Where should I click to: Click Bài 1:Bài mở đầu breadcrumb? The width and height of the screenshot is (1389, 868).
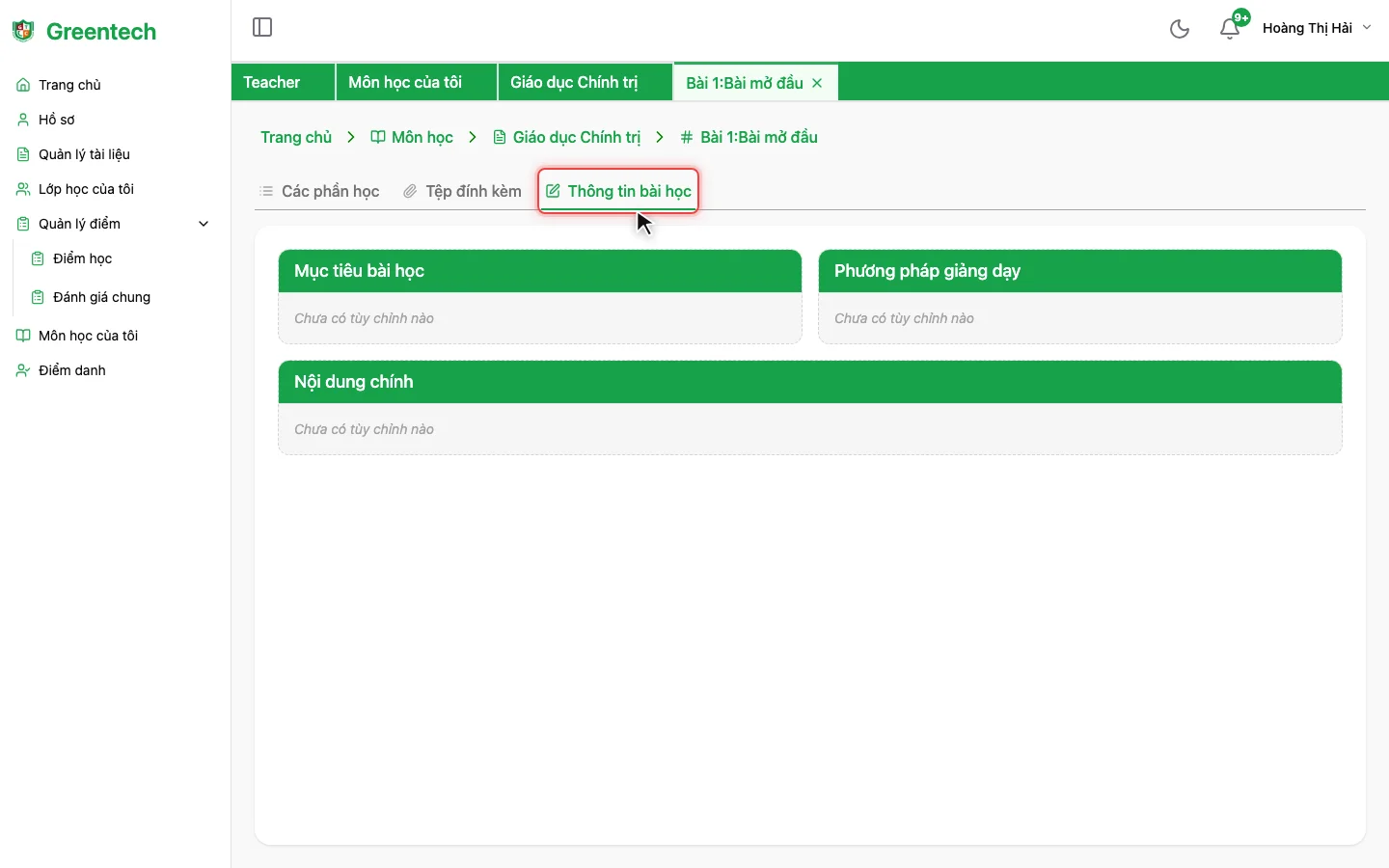tap(759, 137)
